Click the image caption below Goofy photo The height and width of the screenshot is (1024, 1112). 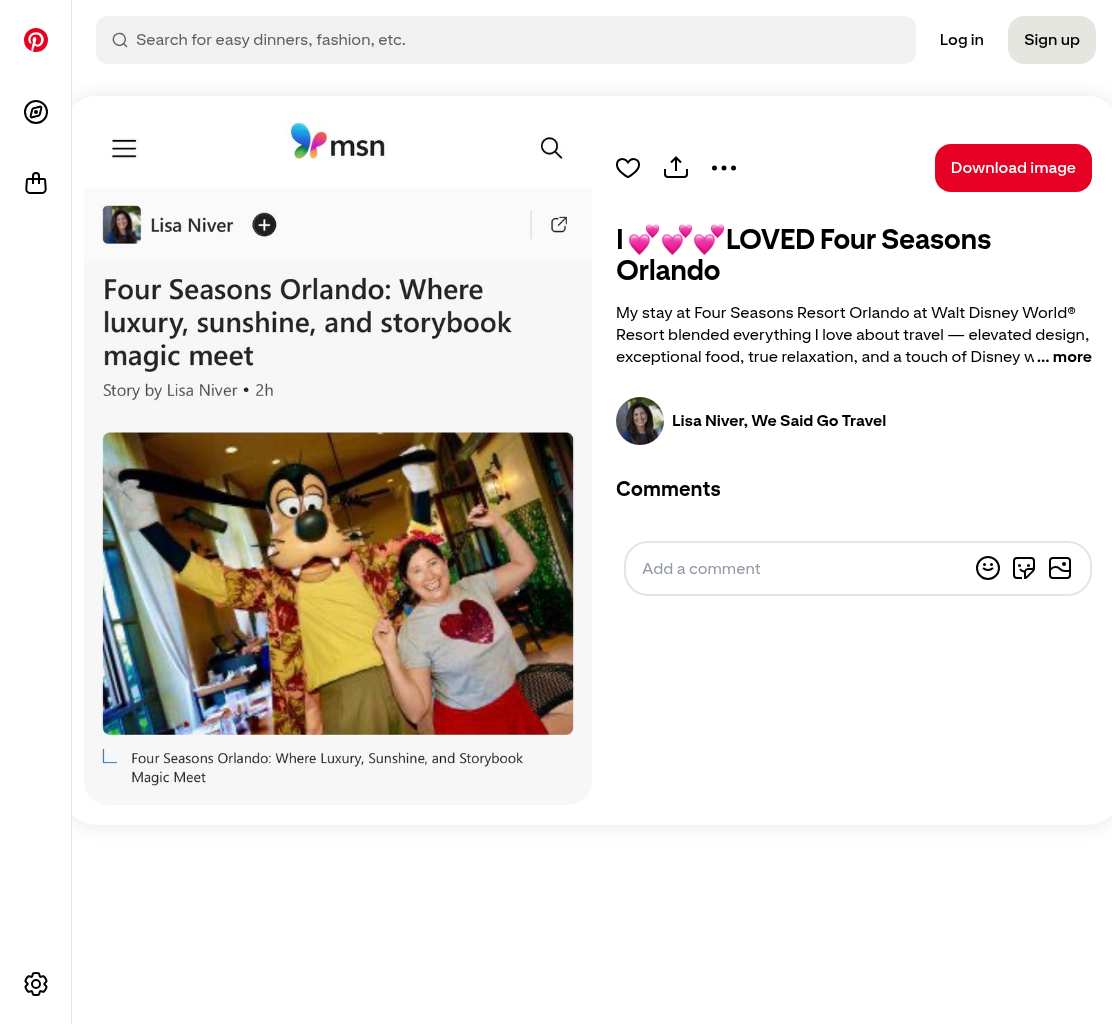point(327,768)
